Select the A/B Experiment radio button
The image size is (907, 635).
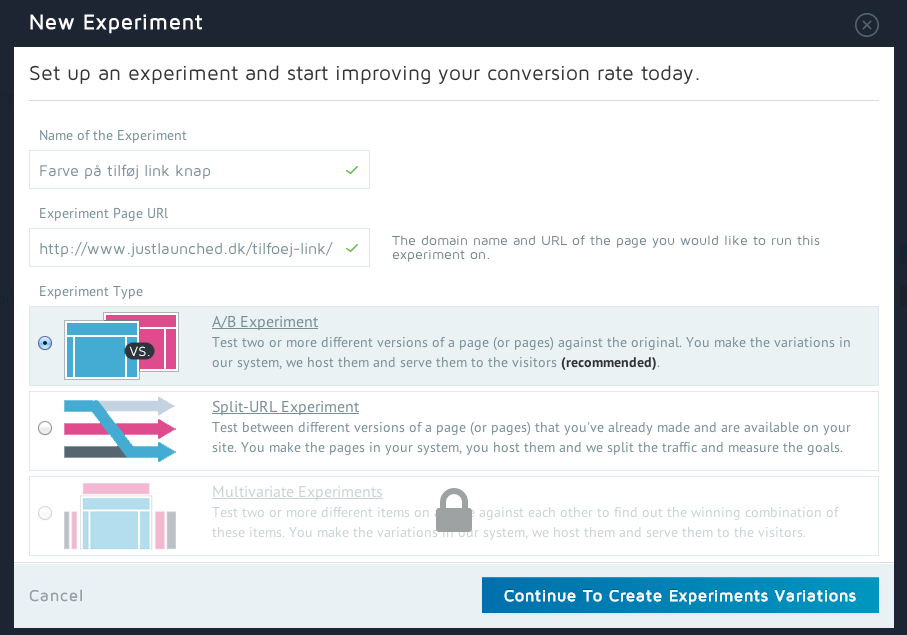coord(45,343)
